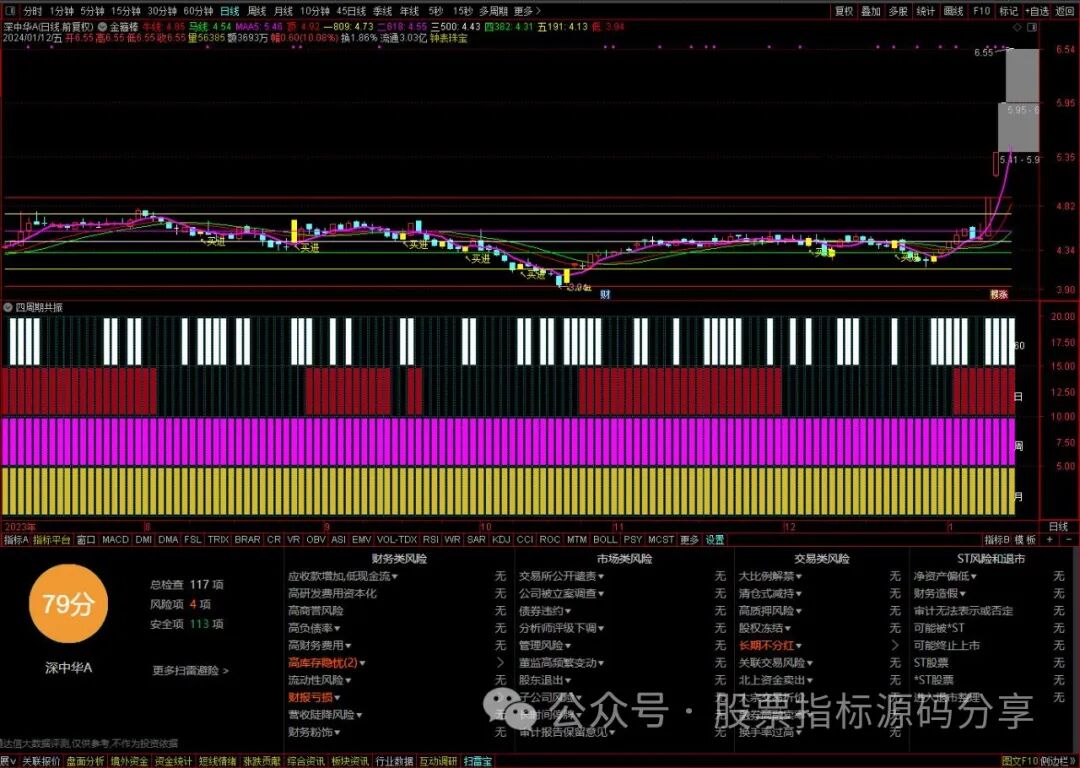Click the 标记 mark button
Screen dimensions: 1080x768
(1008, 11)
